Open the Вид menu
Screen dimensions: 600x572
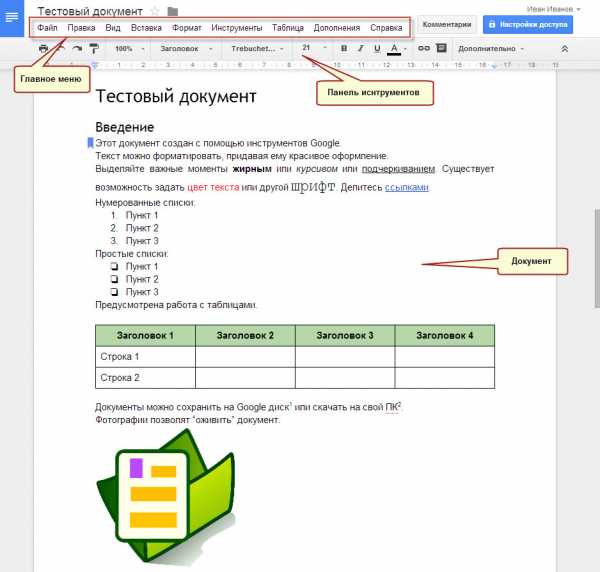pyautogui.click(x=113, y=28)
